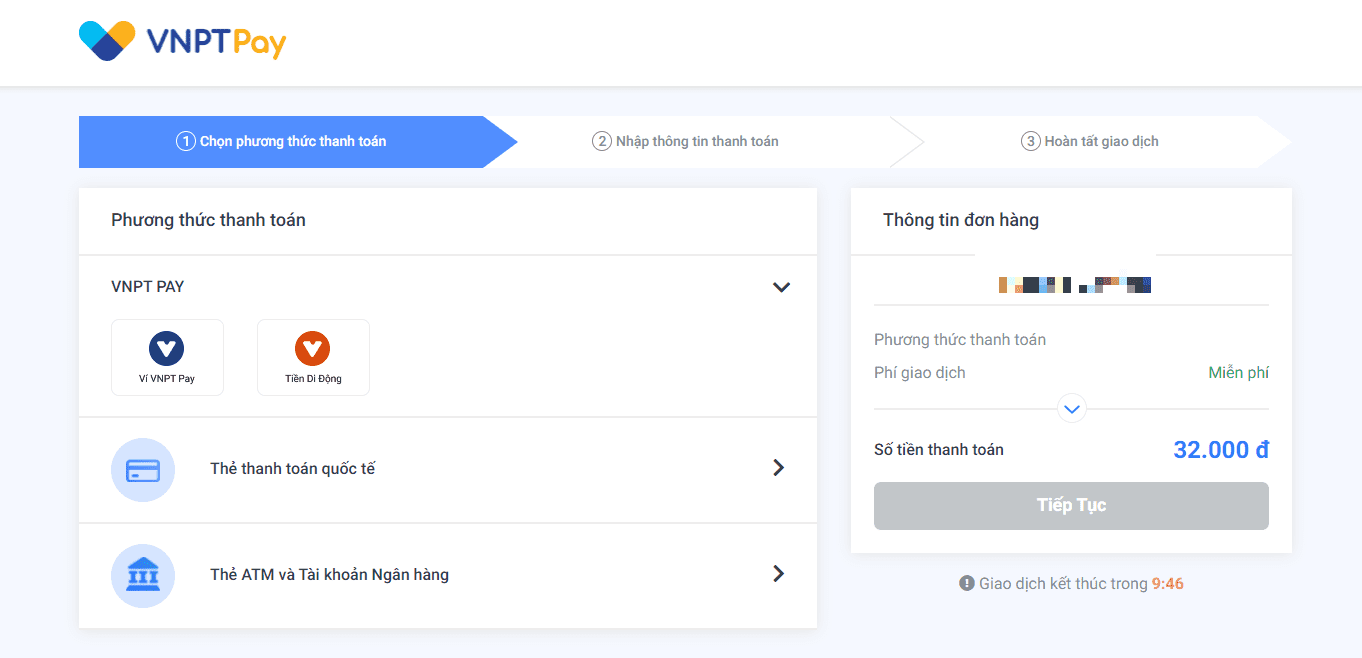The height and width of the screenshot is (658, 1362).
Task: Go to step 3 Hoàn tất giao dịch
Action: click(x=1090, y=141)
